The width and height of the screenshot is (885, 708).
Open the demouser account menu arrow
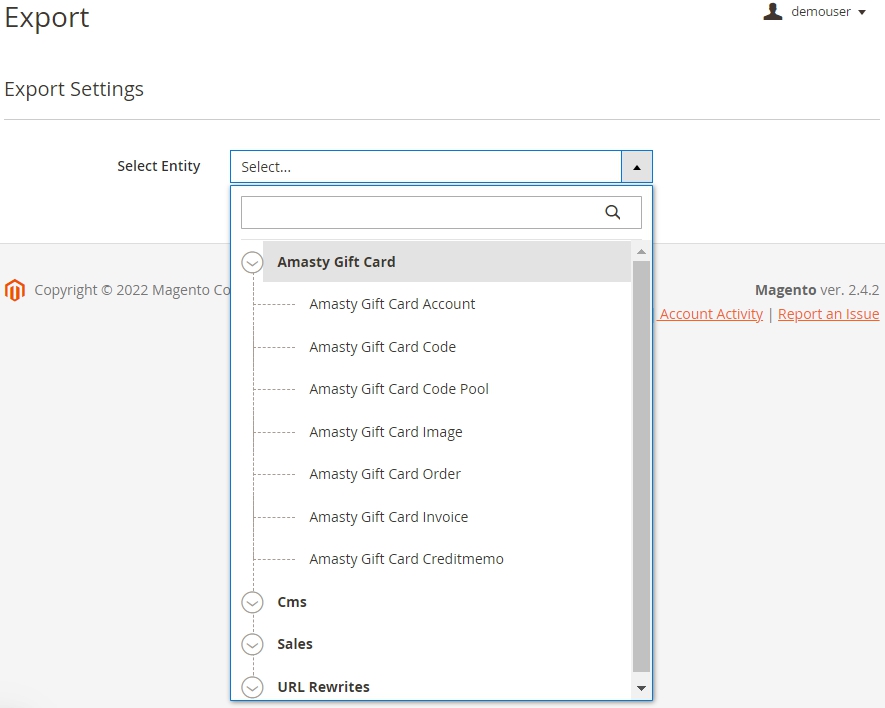click(x=862, y=12)
